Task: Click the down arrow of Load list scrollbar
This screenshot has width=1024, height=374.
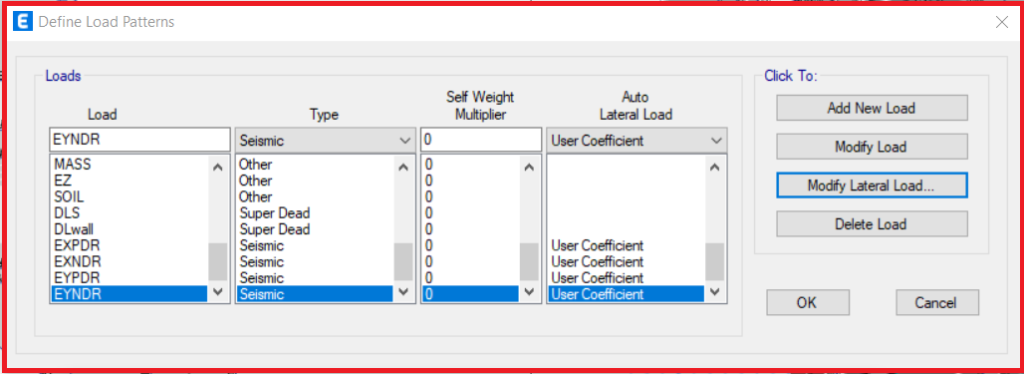Action: coord(217,292)
